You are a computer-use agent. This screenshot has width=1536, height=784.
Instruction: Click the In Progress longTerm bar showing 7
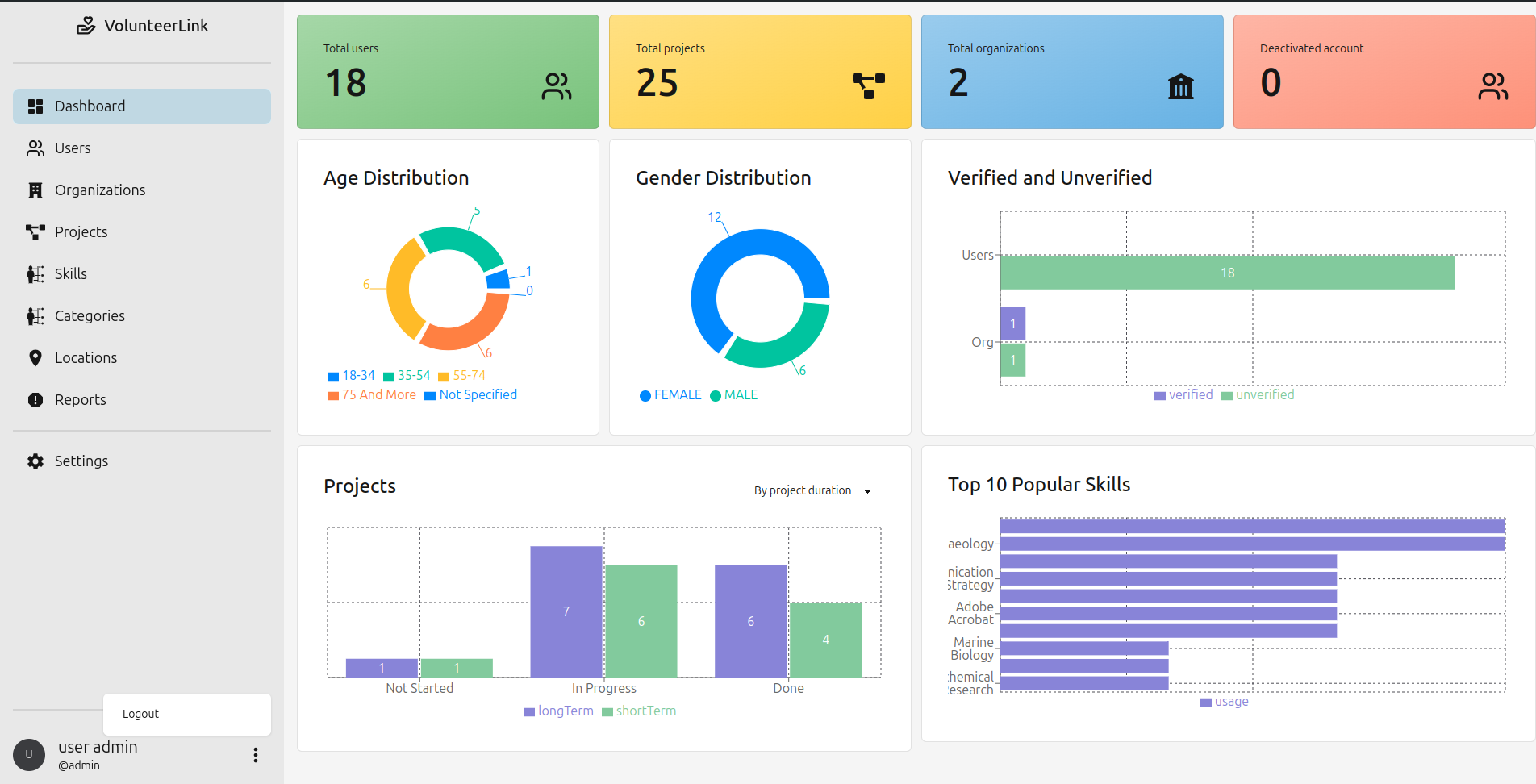tap(566, 611)
